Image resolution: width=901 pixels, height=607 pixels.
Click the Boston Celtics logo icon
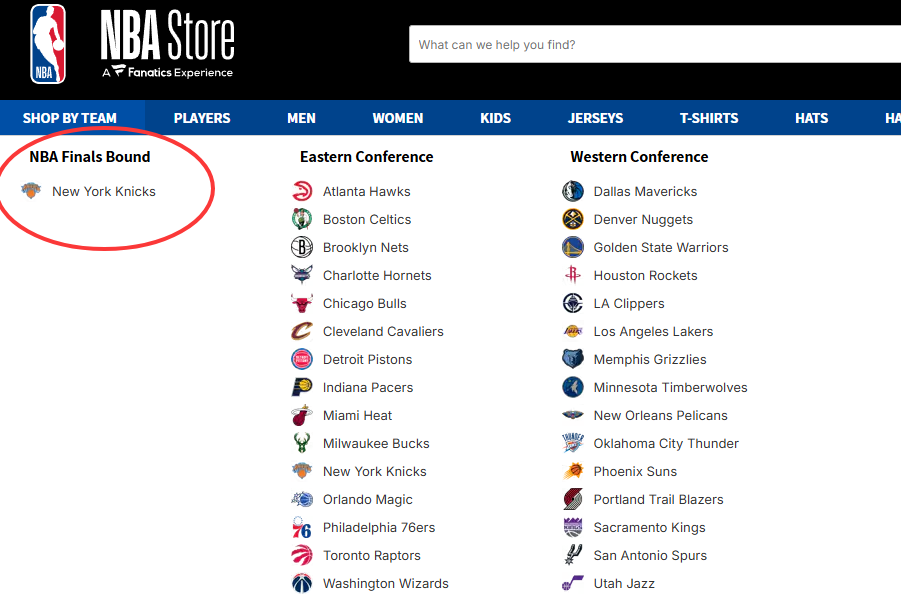pos(302,219)
